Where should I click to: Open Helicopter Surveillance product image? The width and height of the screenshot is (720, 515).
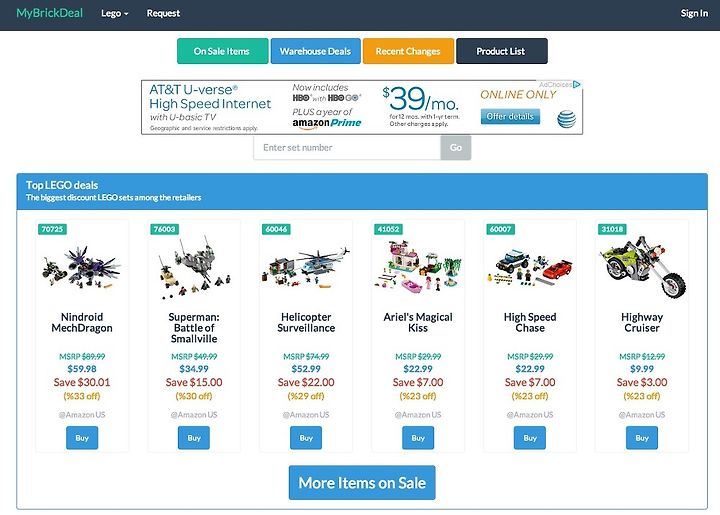pos(306,268)
